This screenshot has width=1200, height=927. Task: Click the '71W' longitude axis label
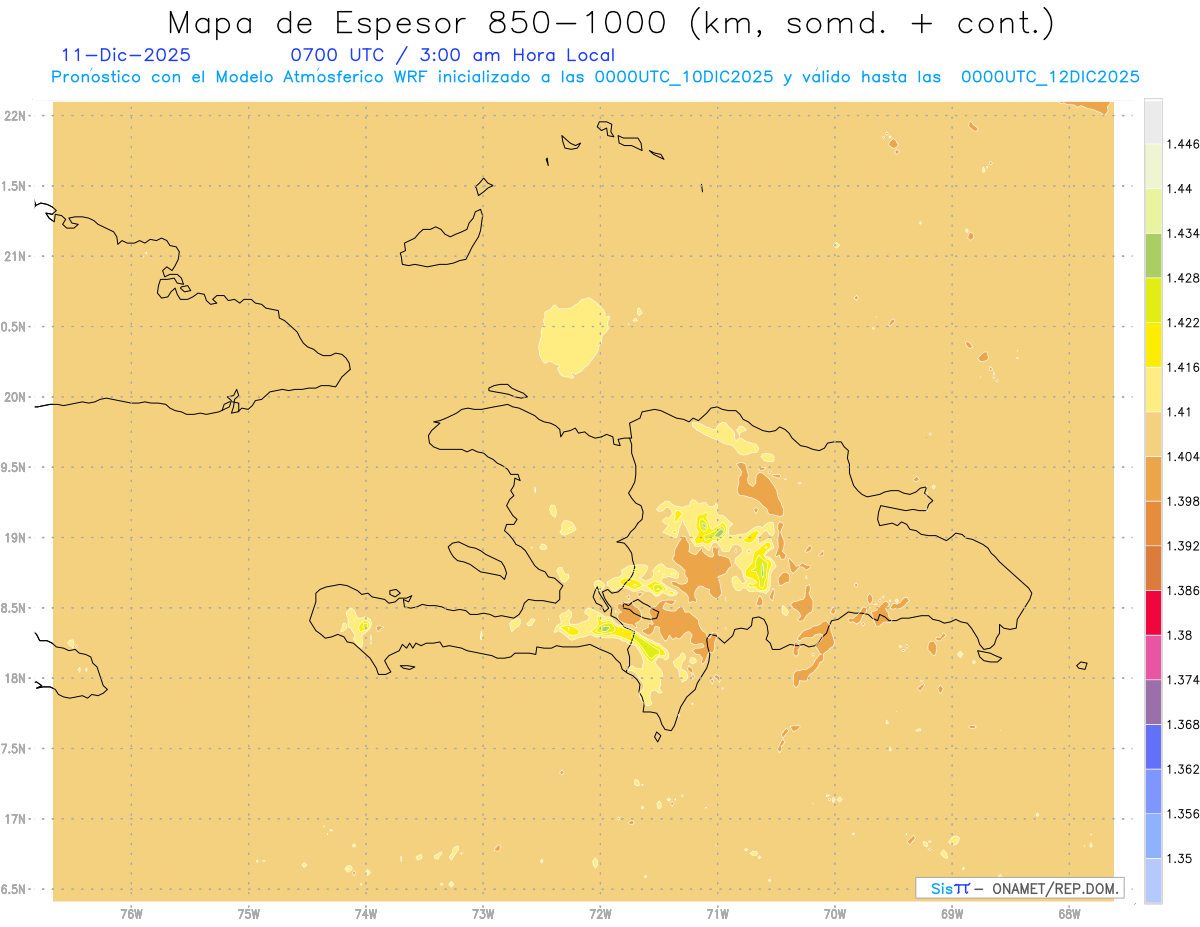coord(717,913)
